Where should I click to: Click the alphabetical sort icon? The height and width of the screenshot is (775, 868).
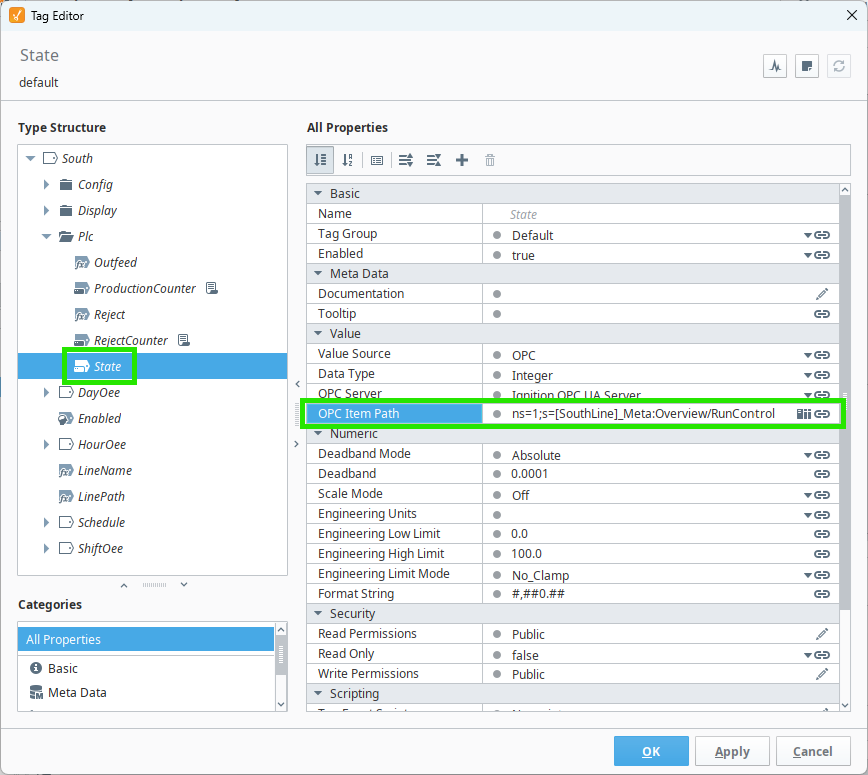click(x=348, y=160)
